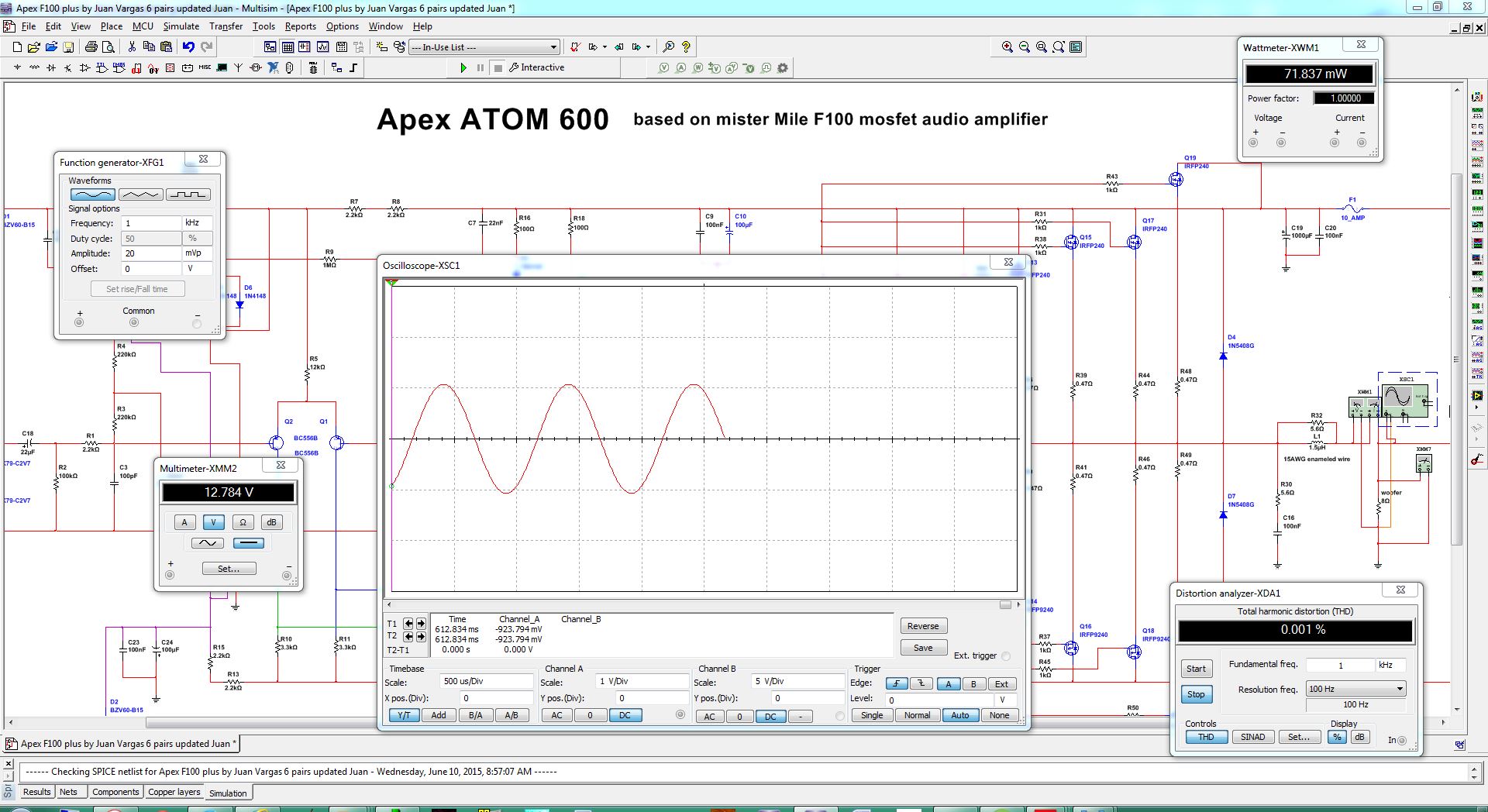Viewport: 1488px width, 812px height.
Task: Stop the simulation square button
Action: coord(498,68)
